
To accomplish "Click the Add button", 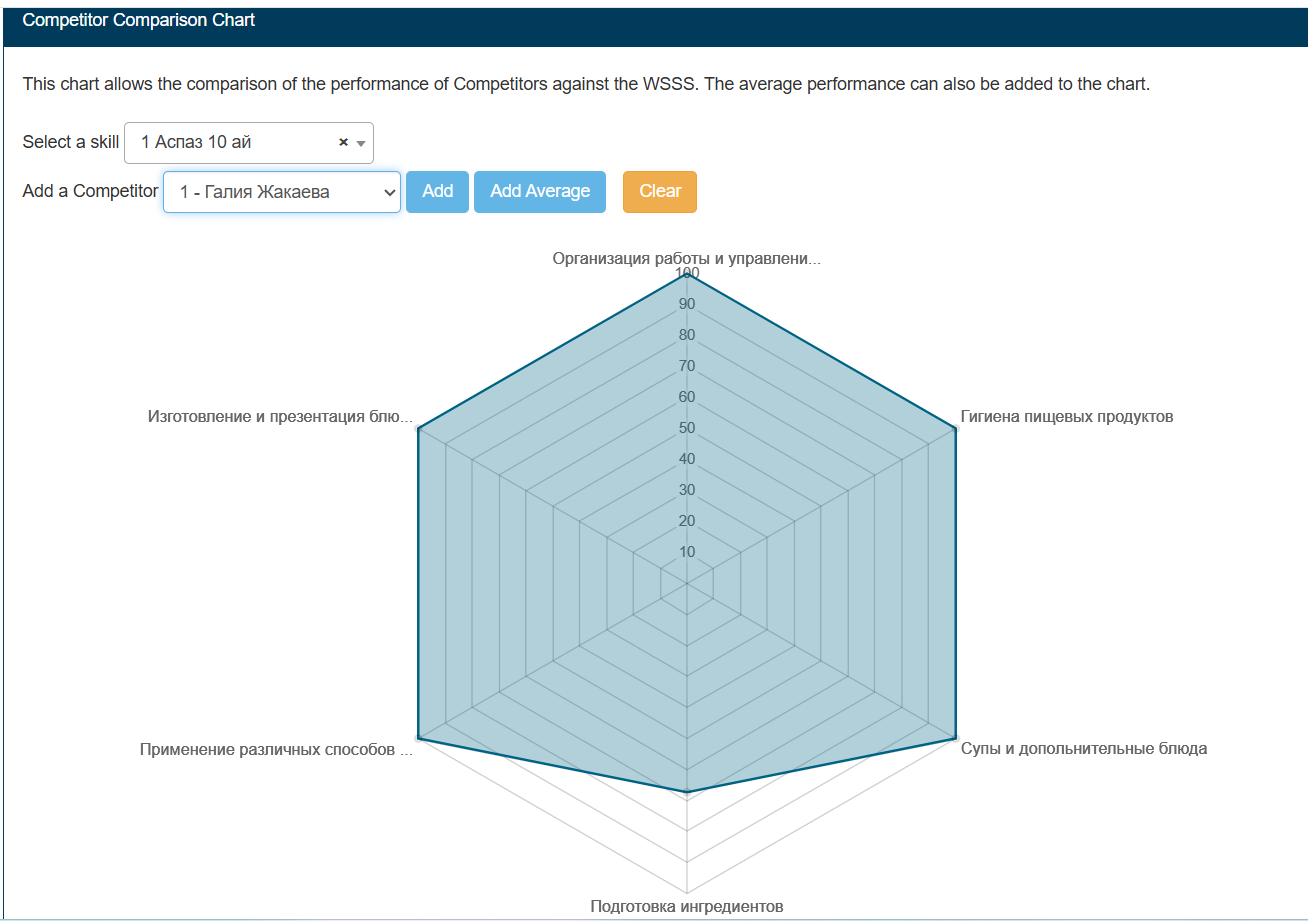I will pyautogui.click(x=437, y=192).
